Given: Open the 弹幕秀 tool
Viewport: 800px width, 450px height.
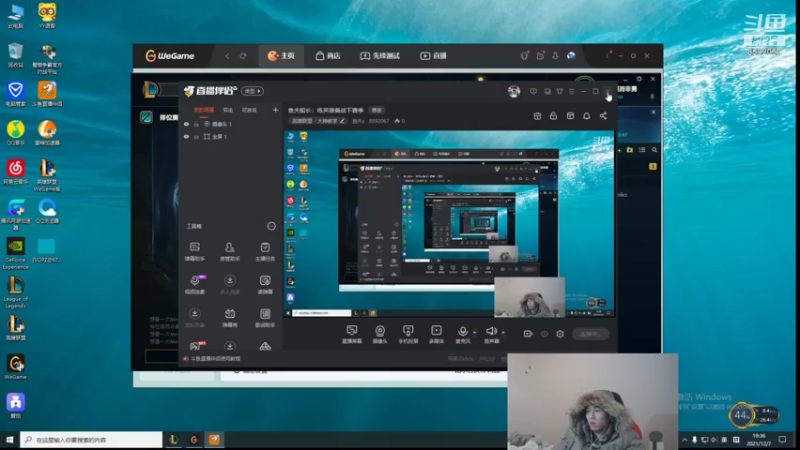Looking at the screenshot, I should point(230,318).
